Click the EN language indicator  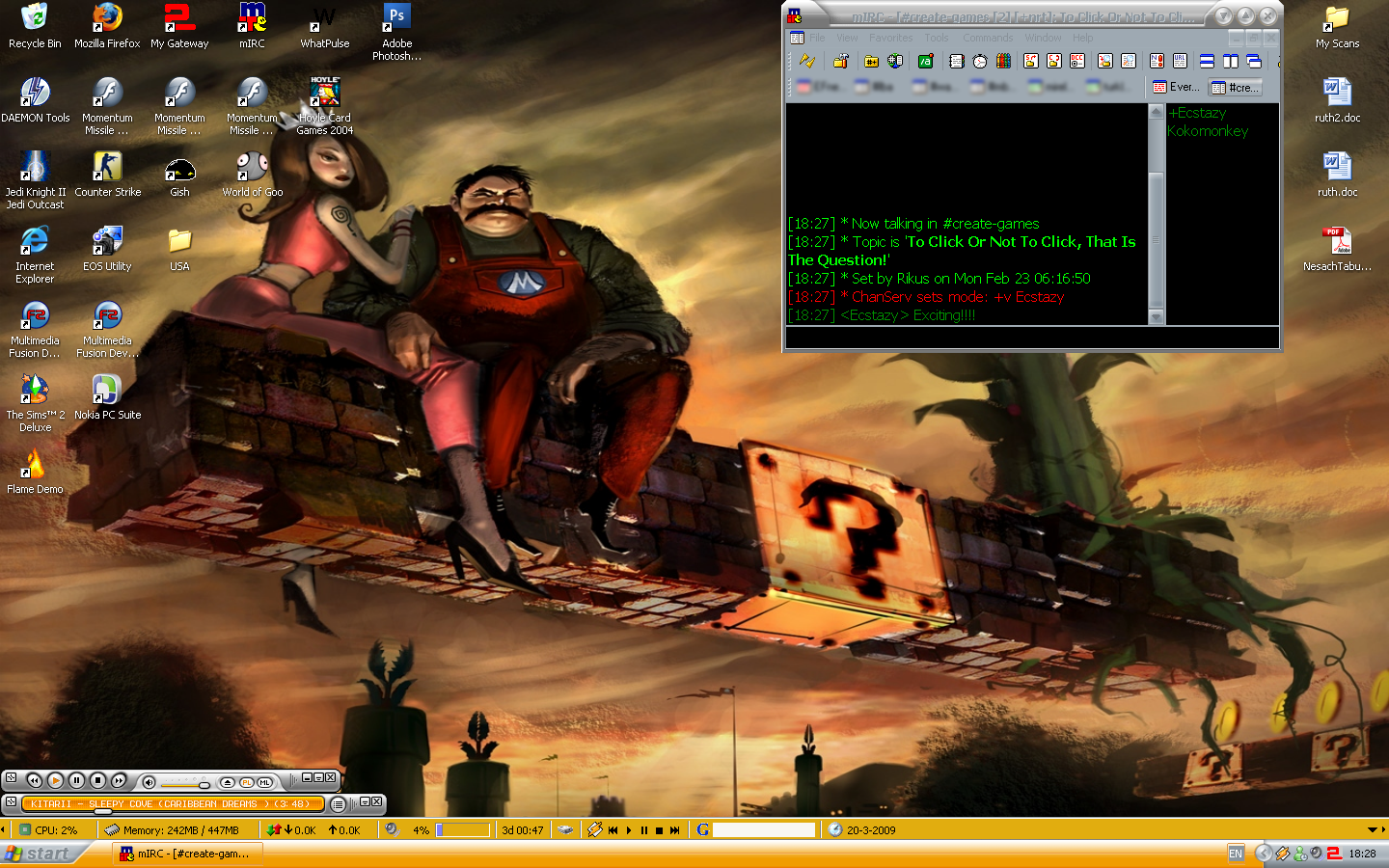pyautogui.click(x=1236, y=854)
